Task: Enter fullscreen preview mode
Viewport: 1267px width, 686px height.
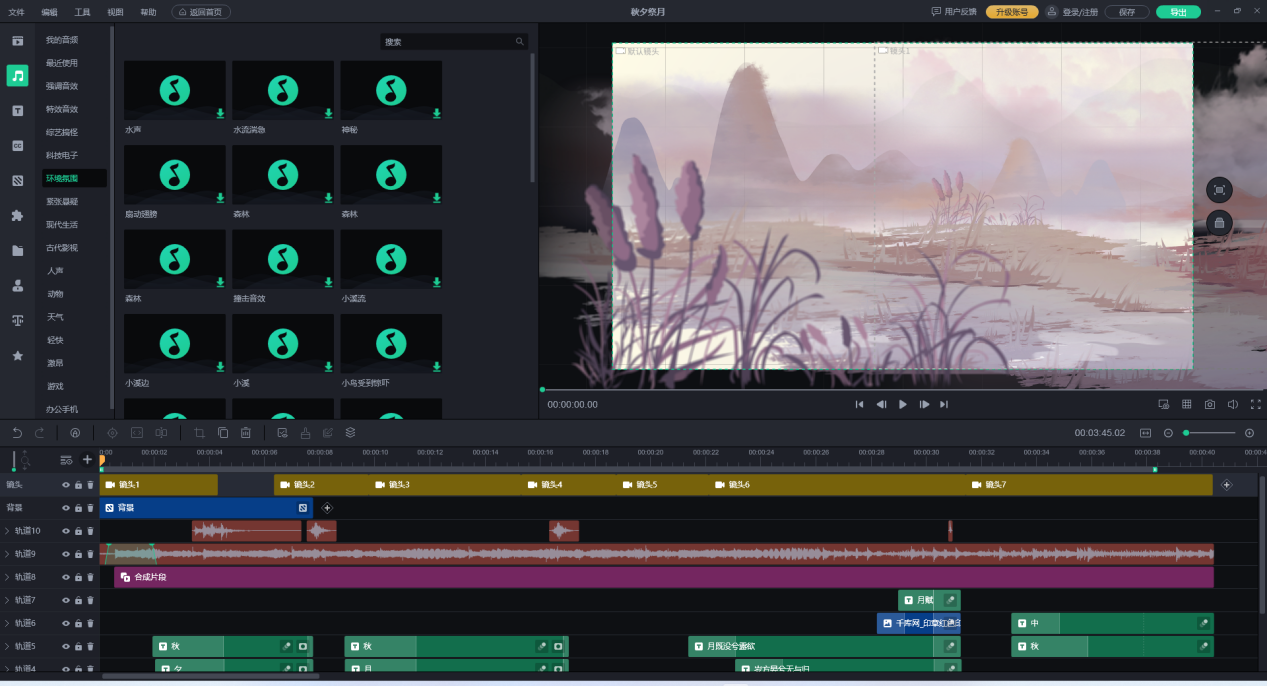Action: pyautogui.click(x=1256, y=404)
